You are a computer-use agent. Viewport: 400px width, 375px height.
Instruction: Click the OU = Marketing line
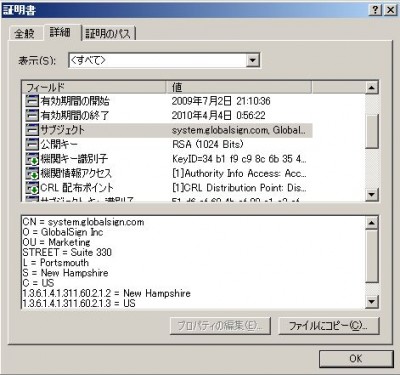57,242
